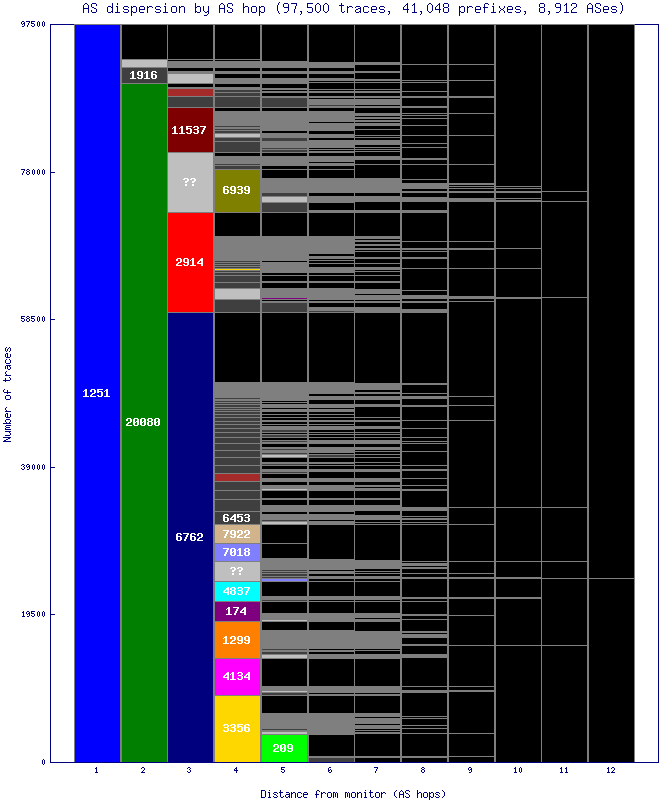Click the dark gray AS 1916 segment
The width and height of the screenshot is (659, 800).
click(144, 75)
